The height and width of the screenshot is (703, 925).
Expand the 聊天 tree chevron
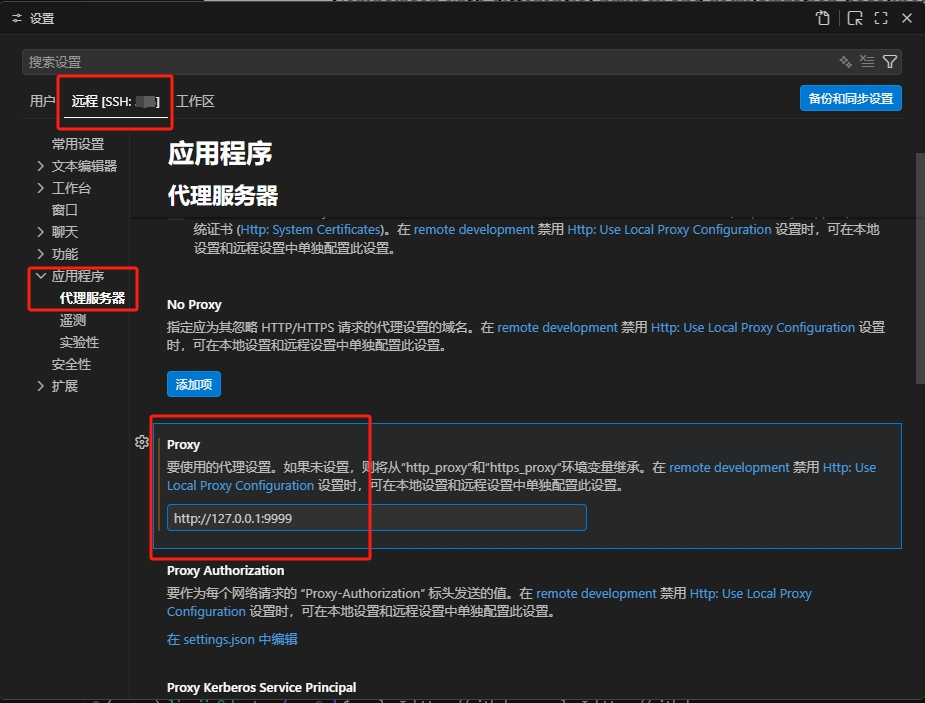coord(40,232)
